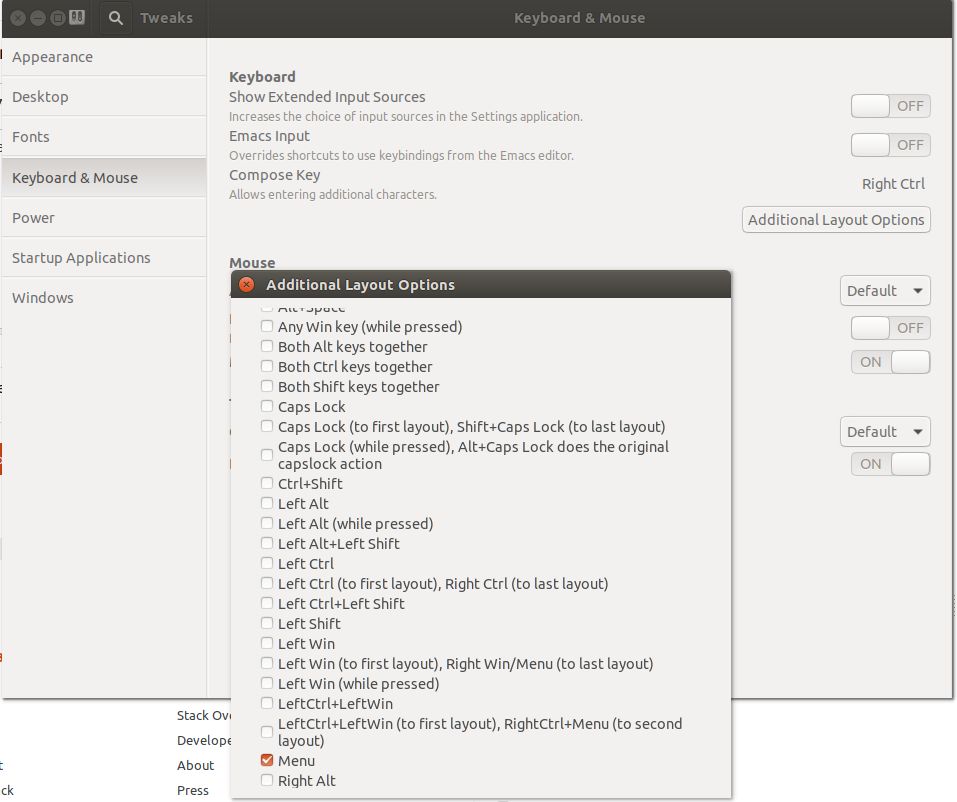957x802 pixels.
Task: Close the Additional Layout Options dialog
Action: pos(247,284)
